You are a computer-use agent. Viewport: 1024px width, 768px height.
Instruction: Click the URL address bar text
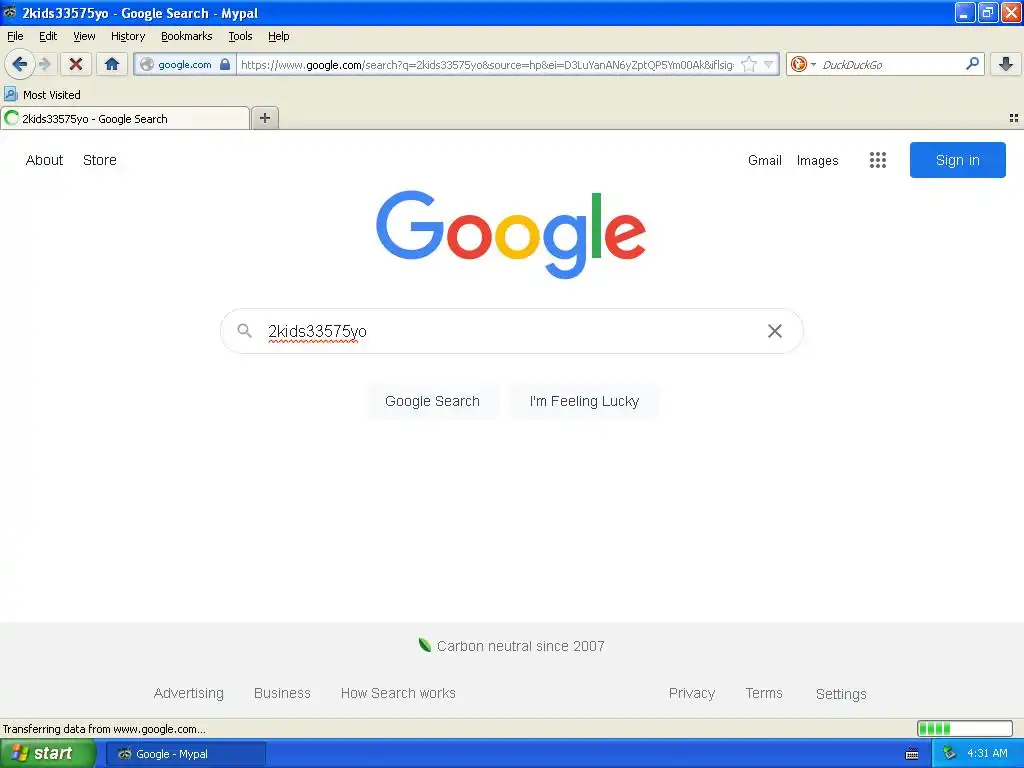click(487, 65)
